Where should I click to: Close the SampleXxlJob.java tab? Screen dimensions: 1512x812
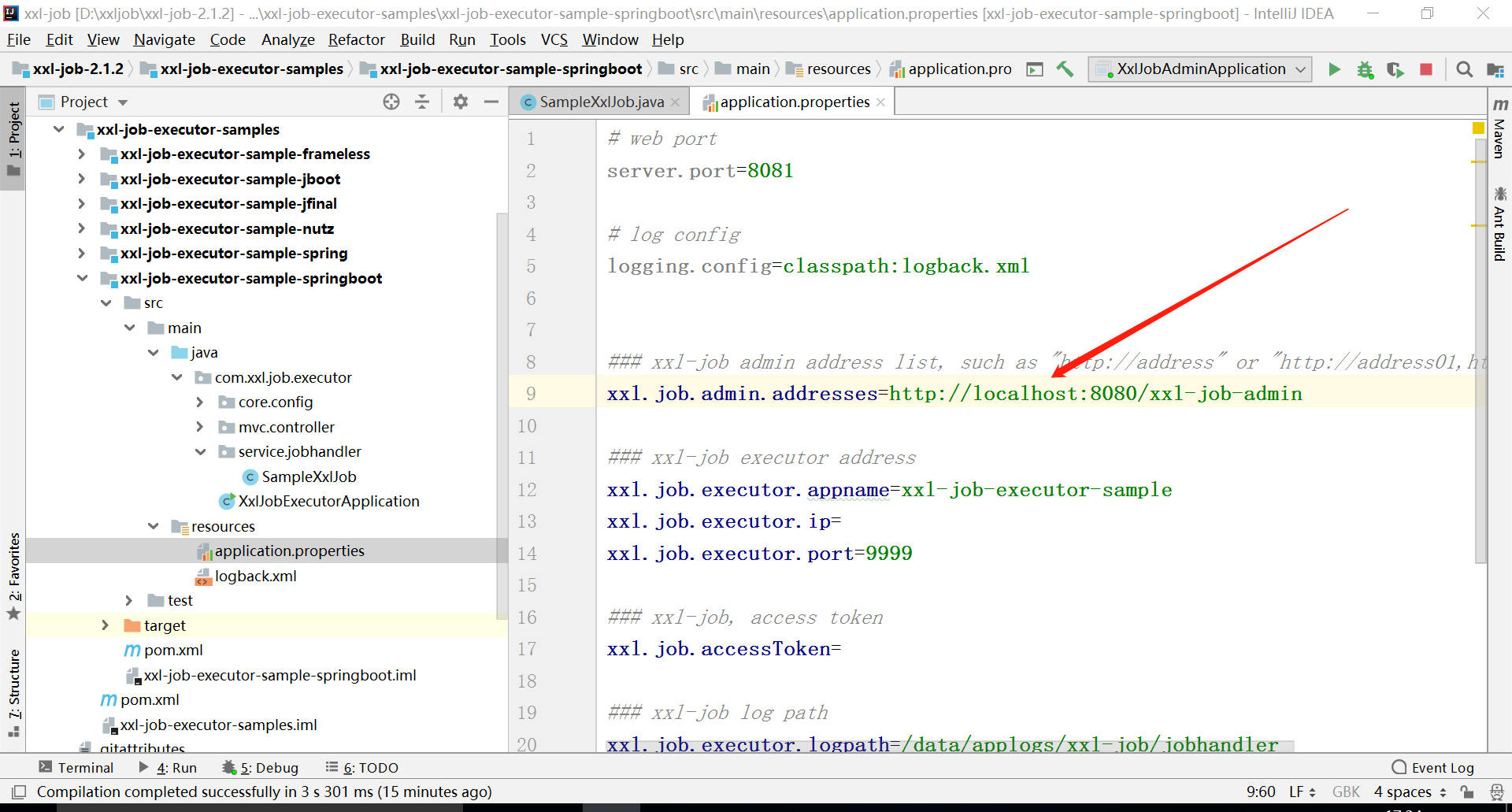(675, 102)
